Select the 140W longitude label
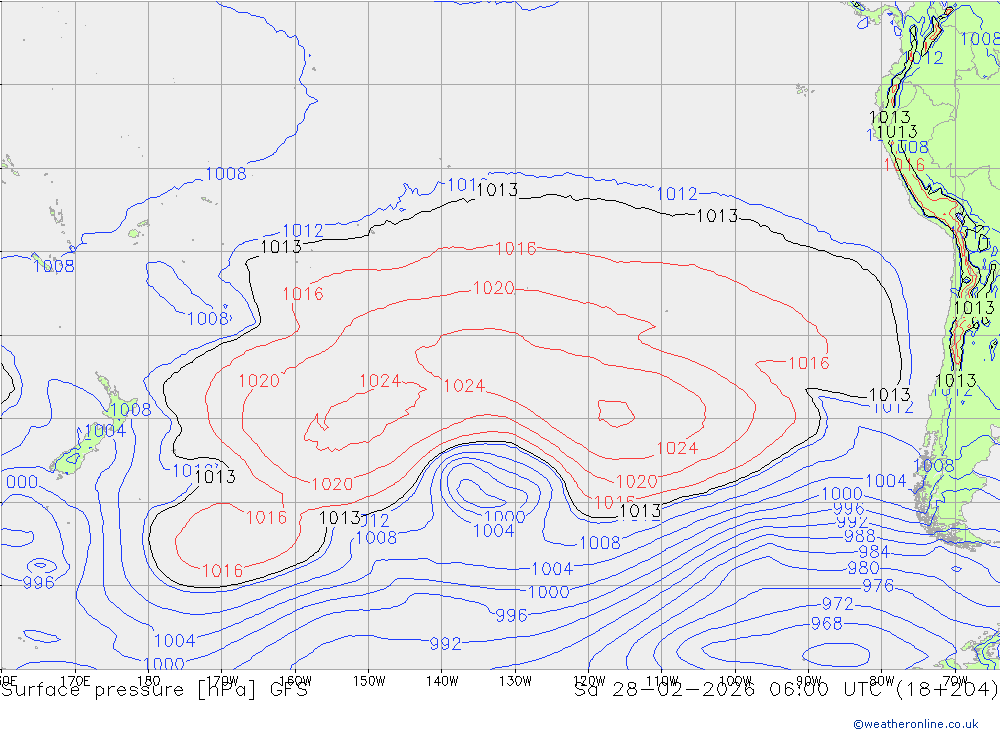1000x733 pixels. [443, 681]
